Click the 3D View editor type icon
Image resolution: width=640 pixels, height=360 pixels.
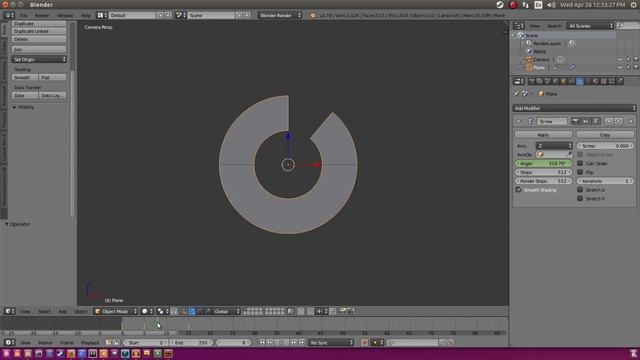coord(9,311)
